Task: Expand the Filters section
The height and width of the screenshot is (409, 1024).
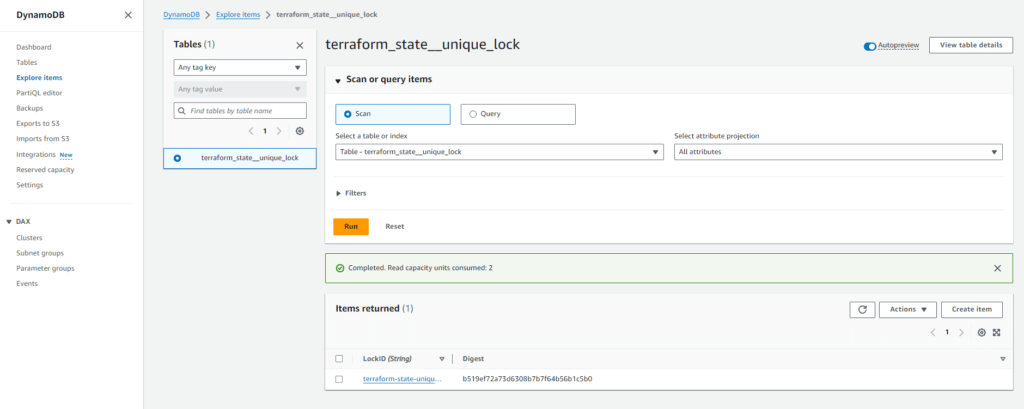Action: point(351,193)
